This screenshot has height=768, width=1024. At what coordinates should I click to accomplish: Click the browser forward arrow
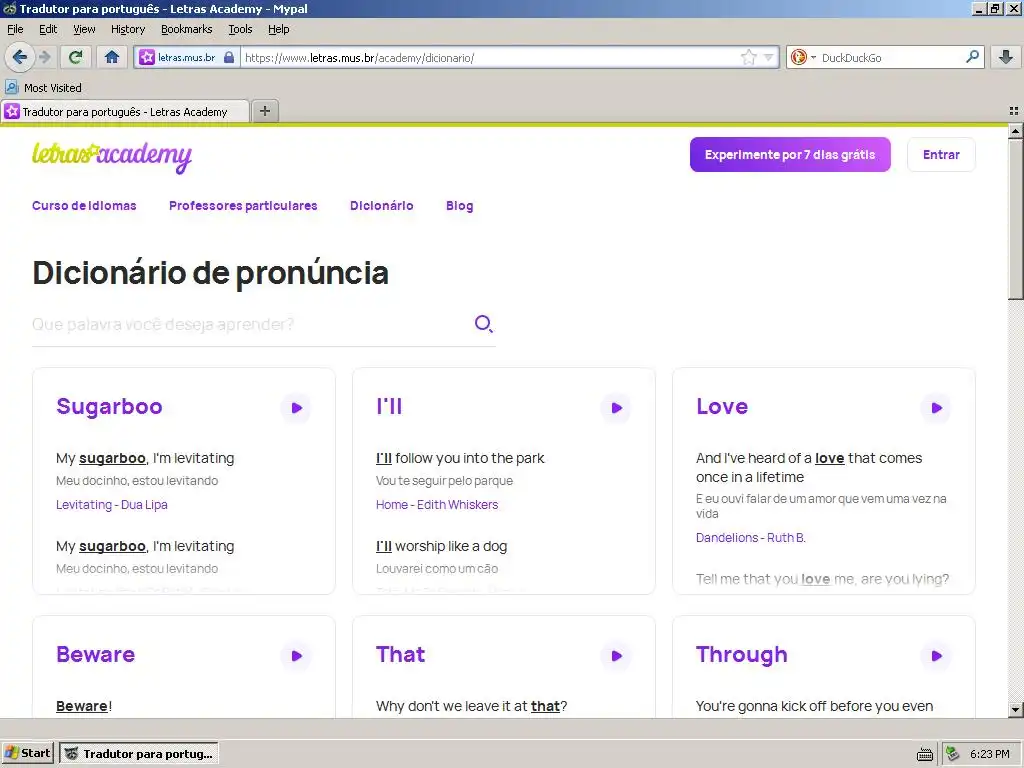[45, 57]
